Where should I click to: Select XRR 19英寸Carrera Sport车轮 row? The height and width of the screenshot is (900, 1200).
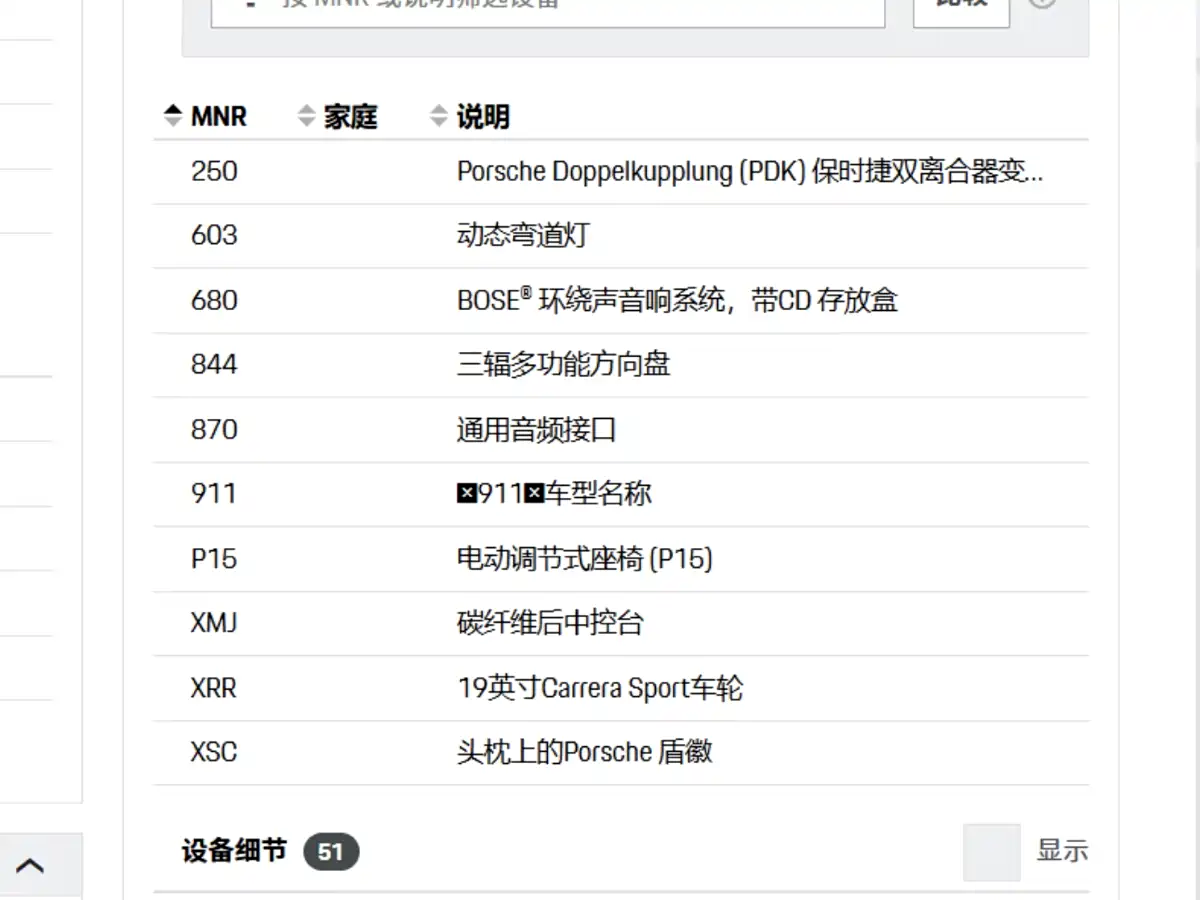[x=621, y=688]
